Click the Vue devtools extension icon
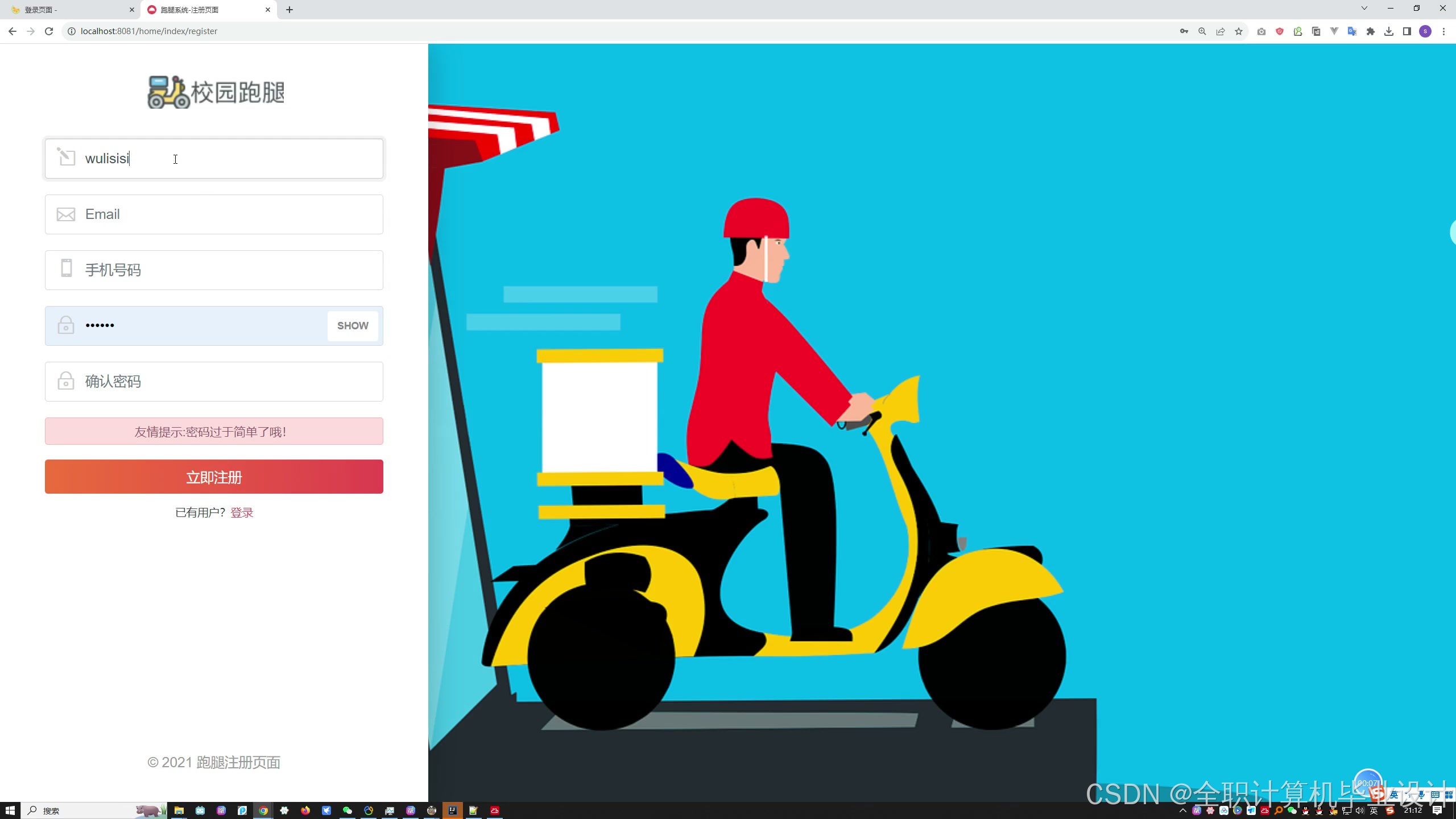This screenshot has height=819, width=1456. [x=1334, y=31]
